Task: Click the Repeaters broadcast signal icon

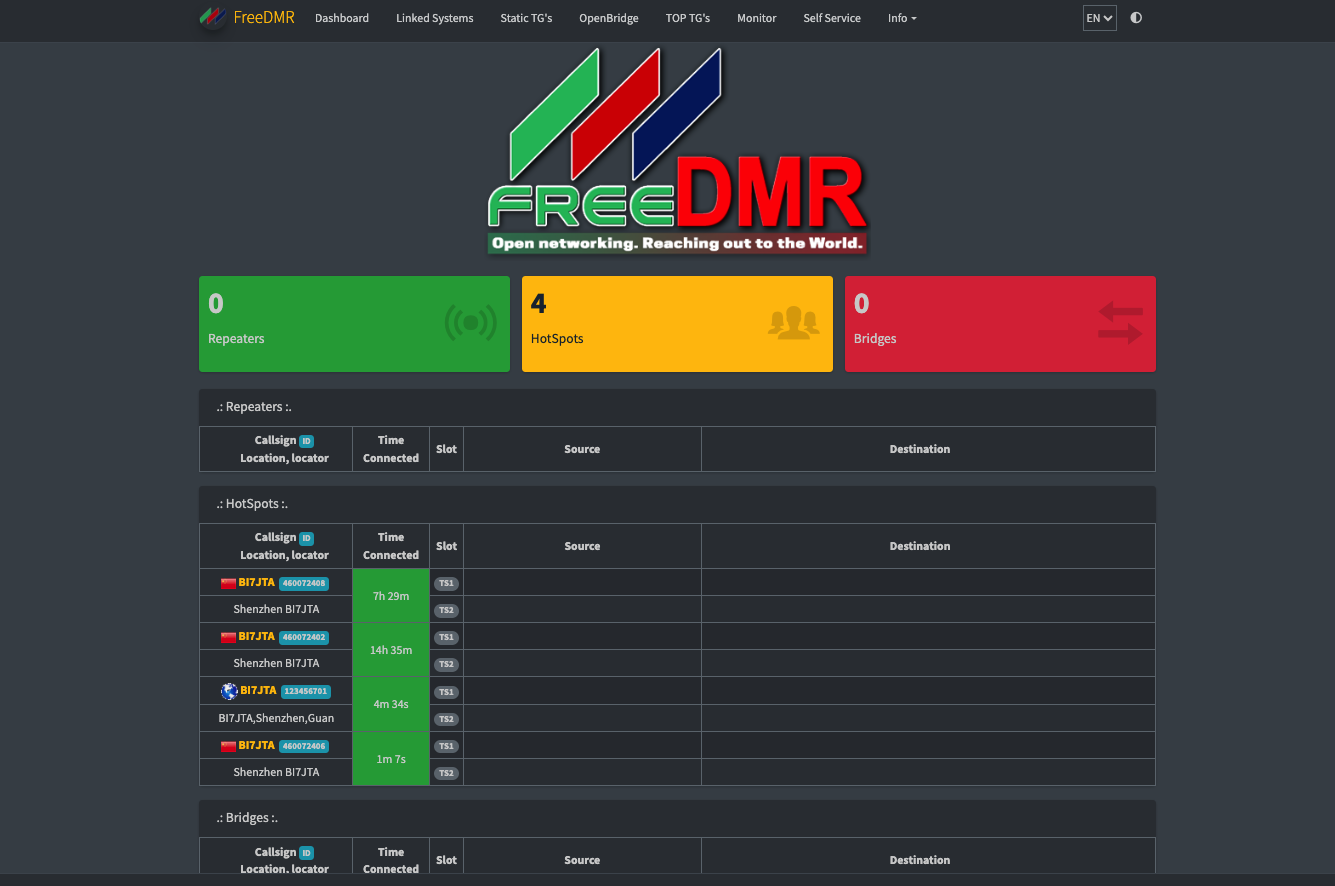Action: point(470,323)
